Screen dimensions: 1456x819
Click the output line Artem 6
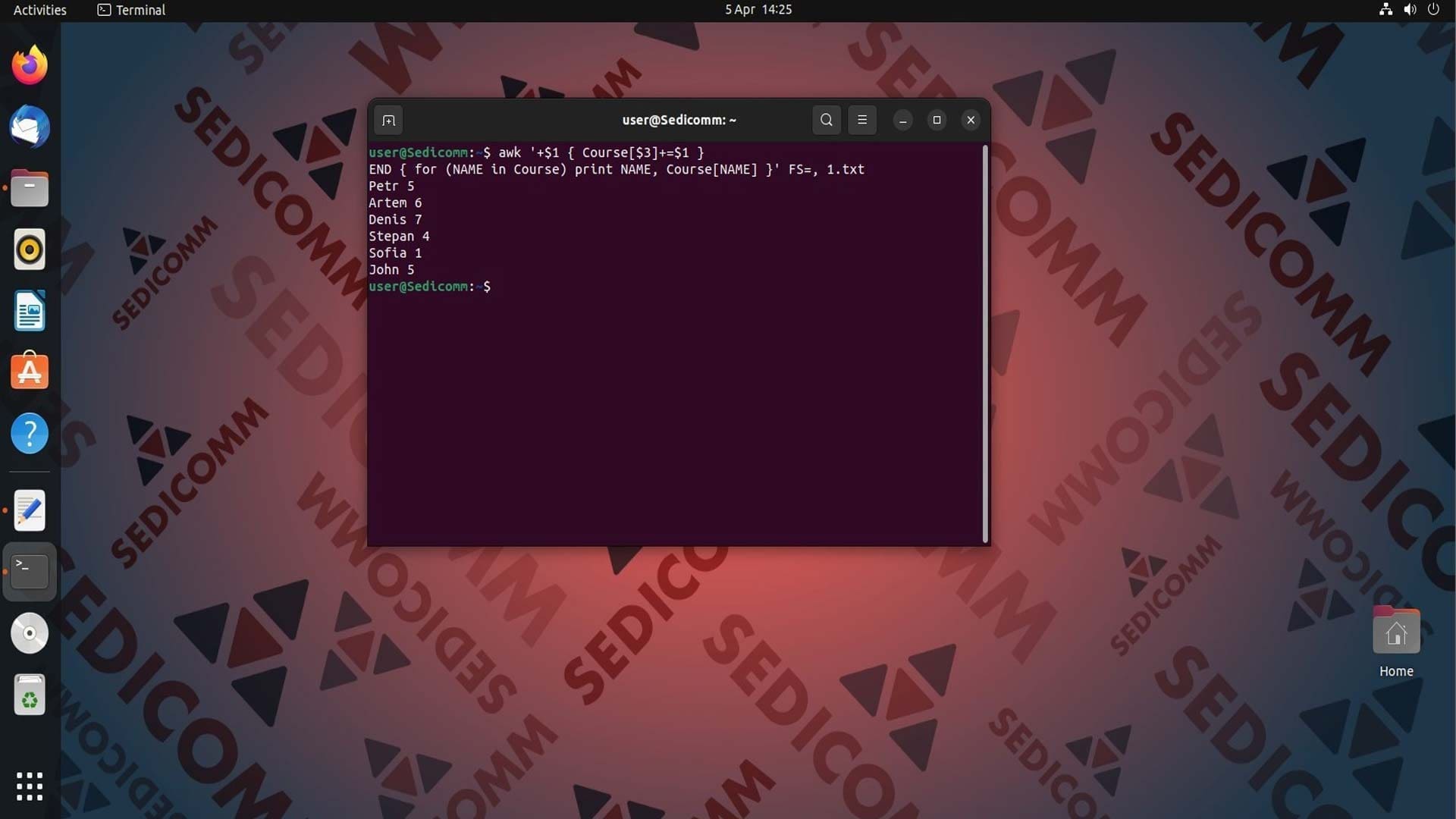pos(395,202)
